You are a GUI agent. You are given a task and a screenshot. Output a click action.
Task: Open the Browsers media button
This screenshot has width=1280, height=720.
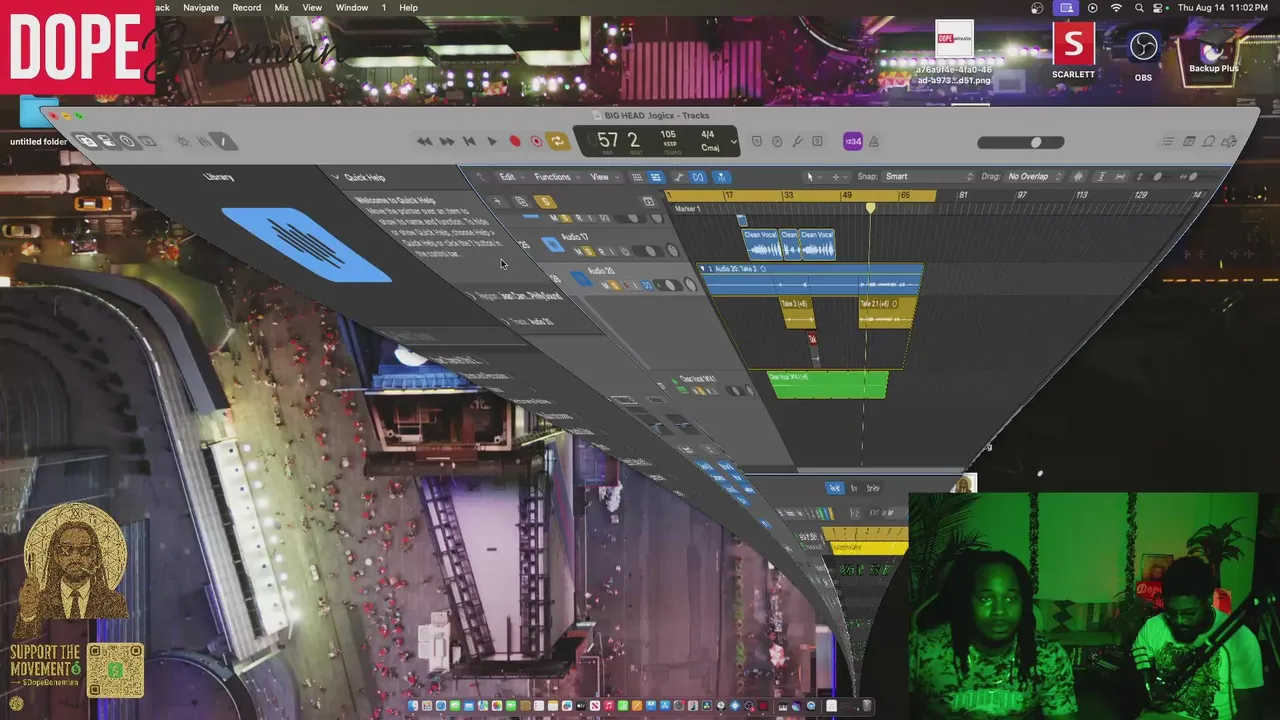coord(1229,141)
